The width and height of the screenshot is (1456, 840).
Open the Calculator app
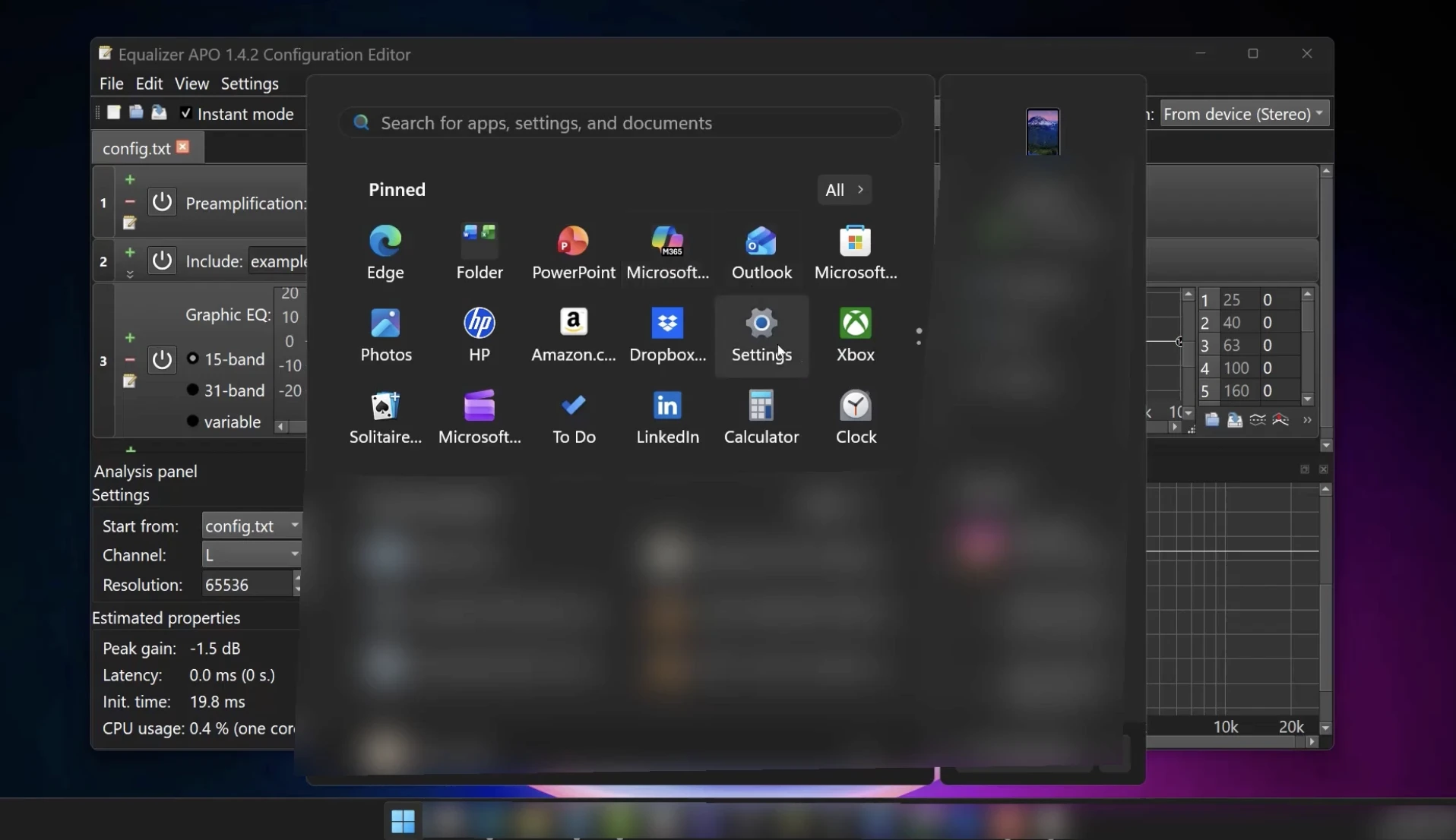click(x=762, y=417)
